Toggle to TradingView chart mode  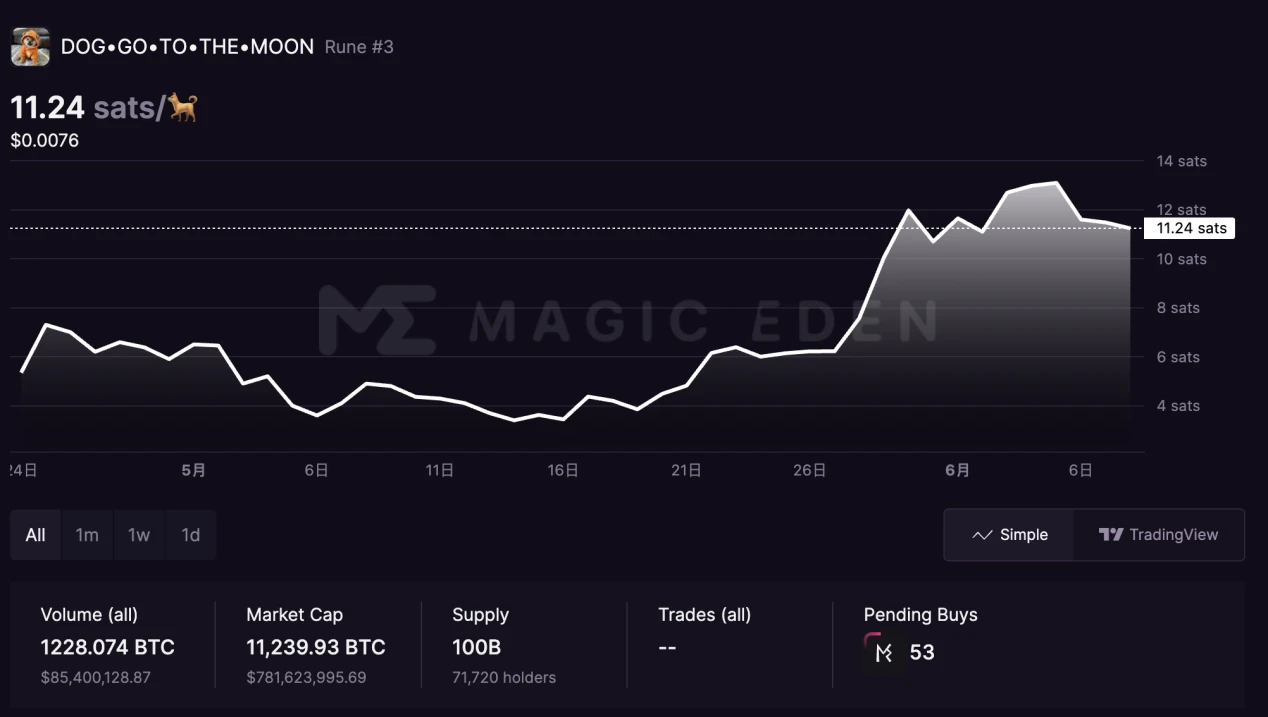[1159, 535]
